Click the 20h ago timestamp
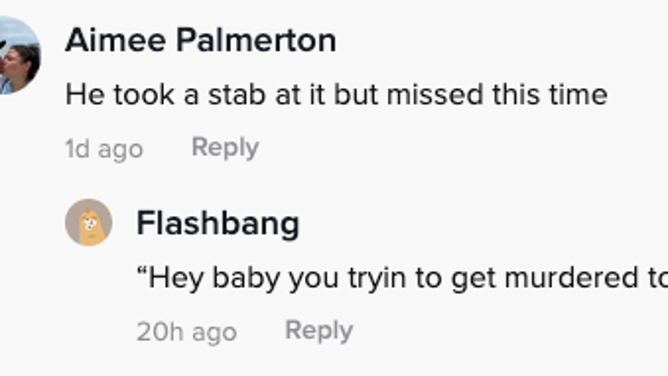Image resolution: width=668 pixels, height=376 pixels. [187, 332]
